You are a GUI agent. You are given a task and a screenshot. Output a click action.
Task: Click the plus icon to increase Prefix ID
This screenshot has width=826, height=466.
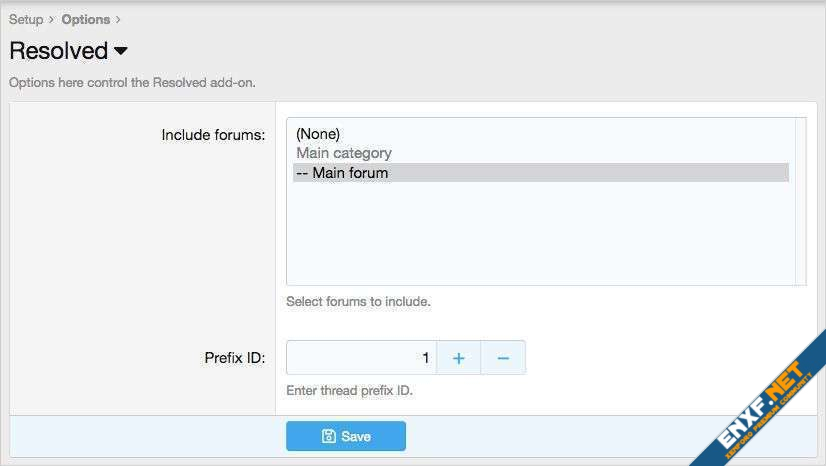pyautogui.click(x=459, y=358)
